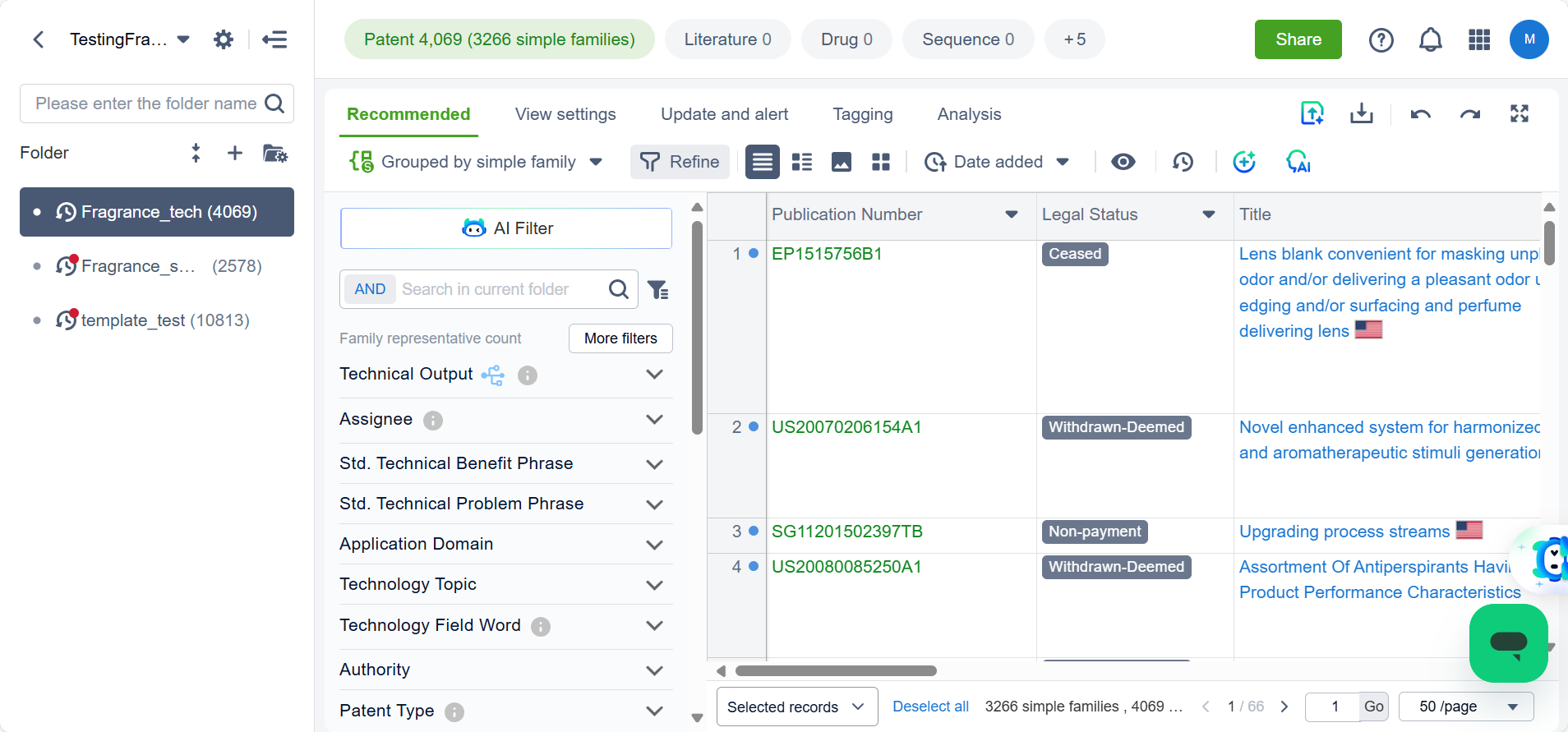This screenshot has width=1568, height=732.
Task: Switch to grid card view
Action: click(x=880, y=162)
